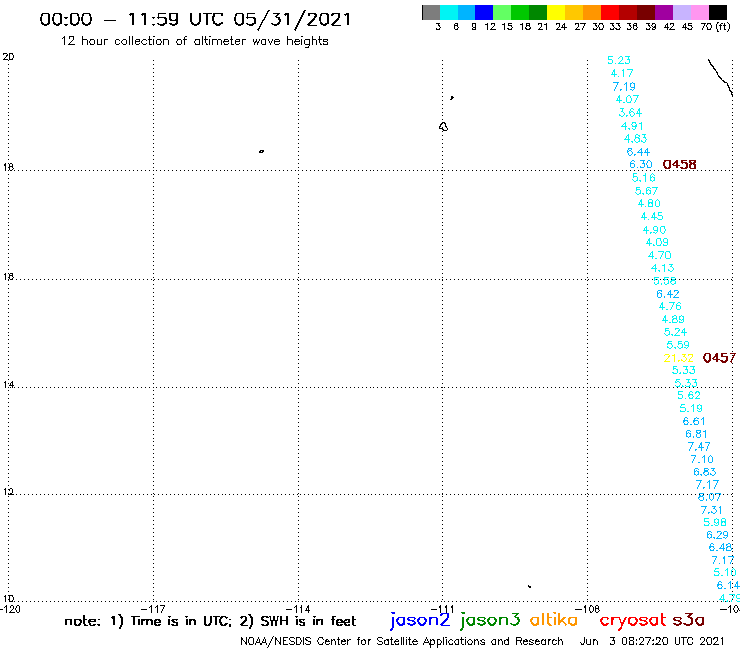
Task: Click the -114 longitude axis label
Action: (298, 609)
